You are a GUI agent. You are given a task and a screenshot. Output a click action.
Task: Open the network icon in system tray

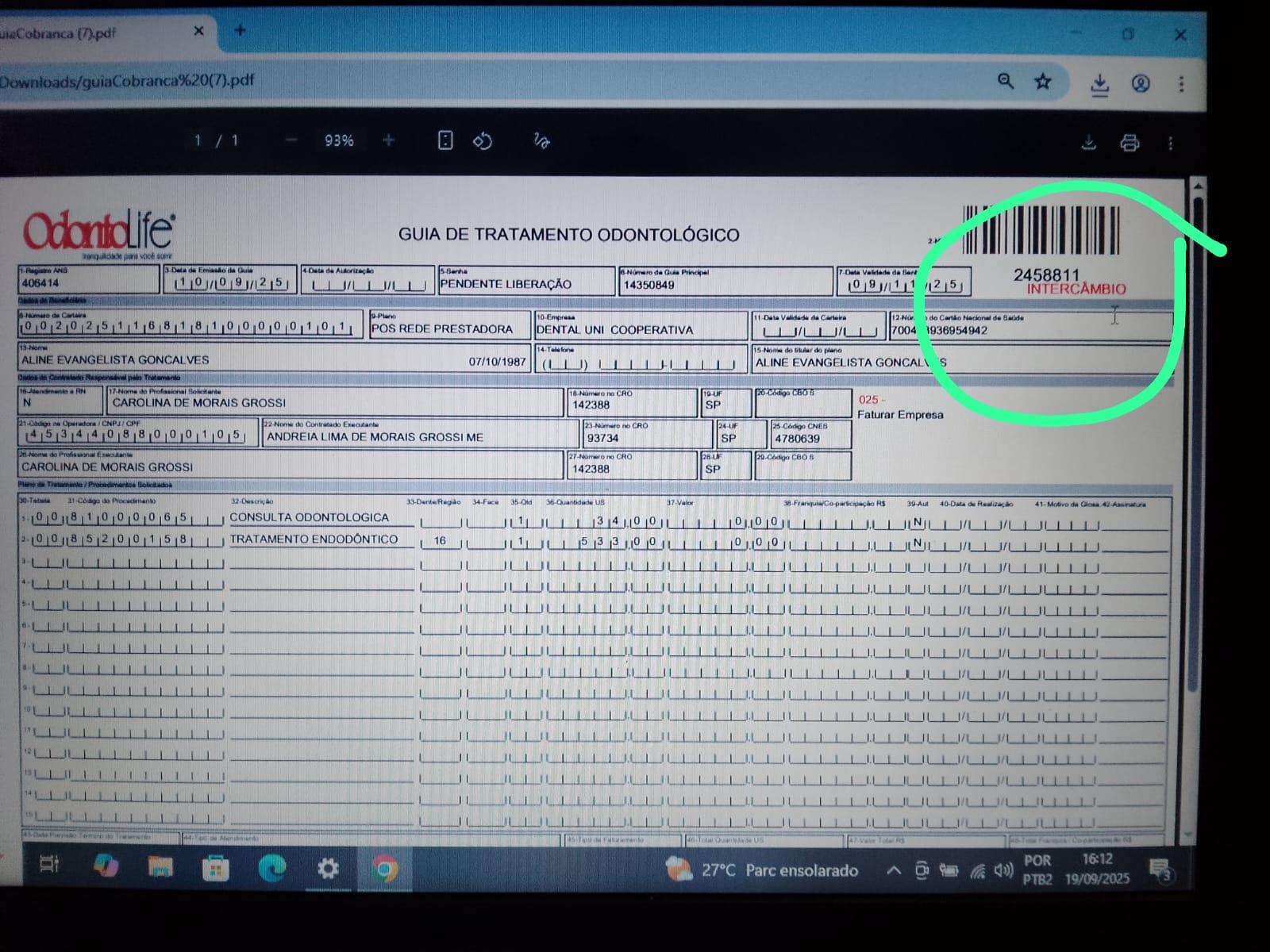click(977, 872)
